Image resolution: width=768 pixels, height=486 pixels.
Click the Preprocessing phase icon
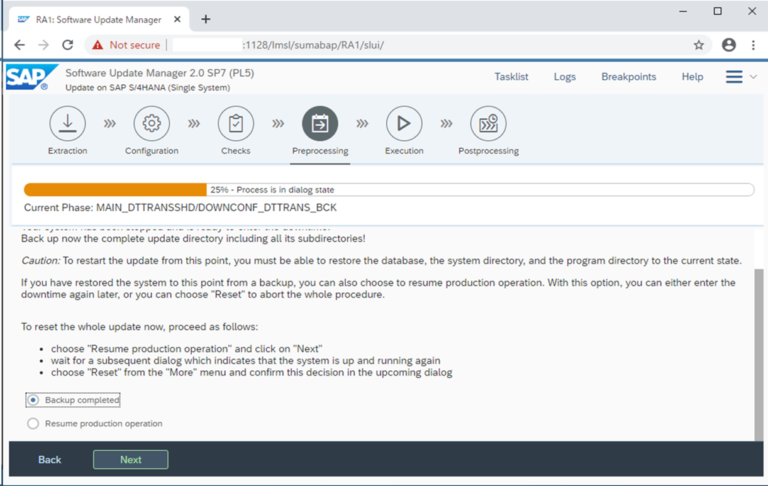click(x=320, y=124)
